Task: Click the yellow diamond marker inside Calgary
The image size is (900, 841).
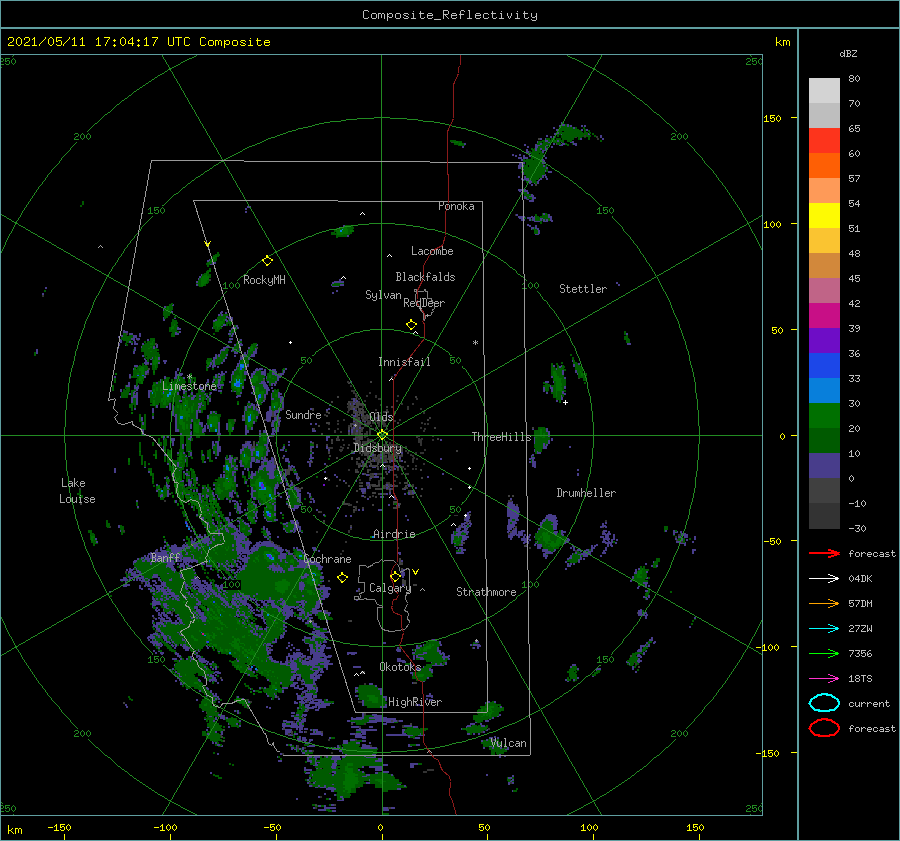Action: (x=395, y=576)
